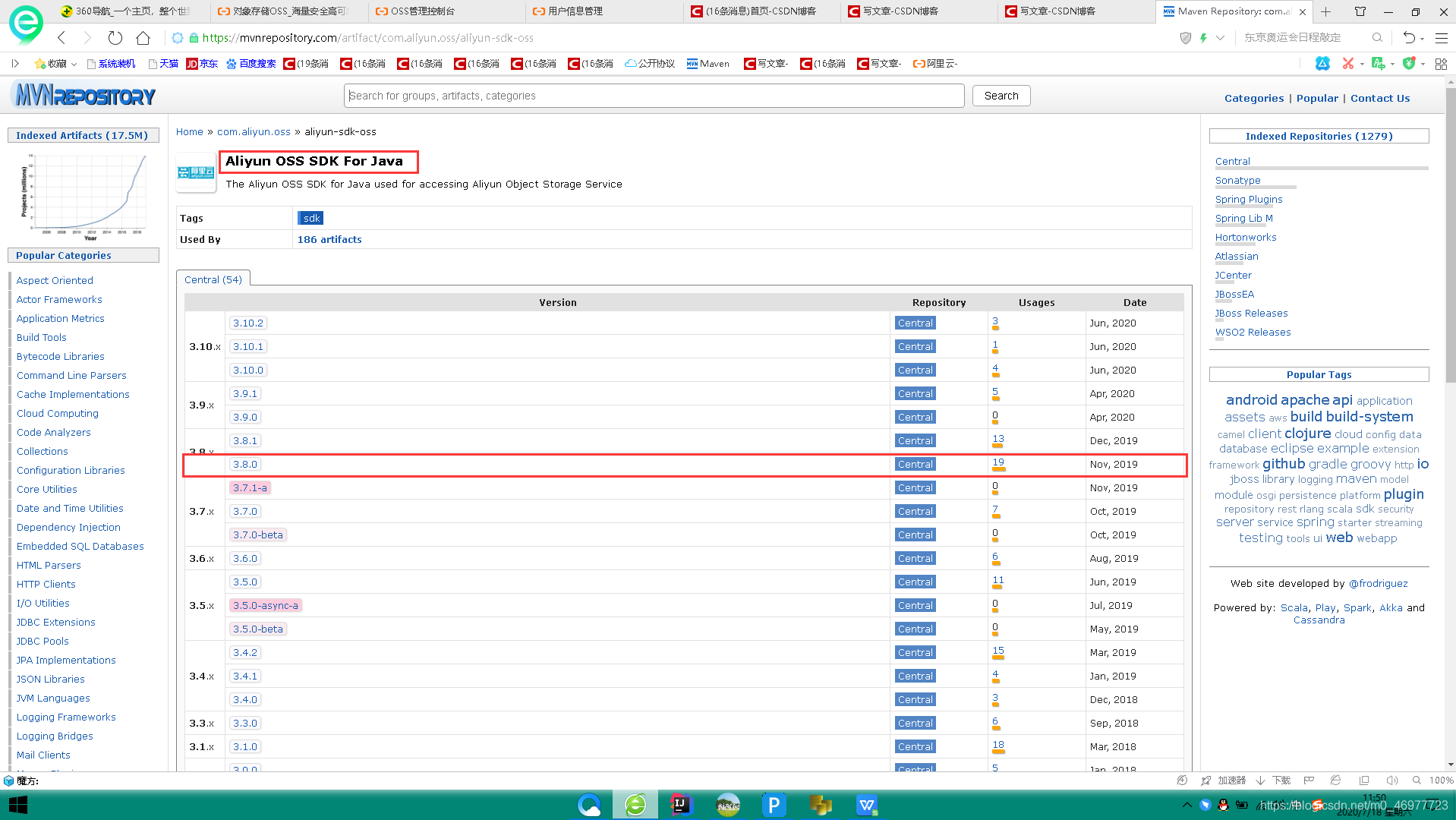Screen dimensions: 1456x820
Task: Open the browser hamburger menu
Action: tap(1441, 38)
